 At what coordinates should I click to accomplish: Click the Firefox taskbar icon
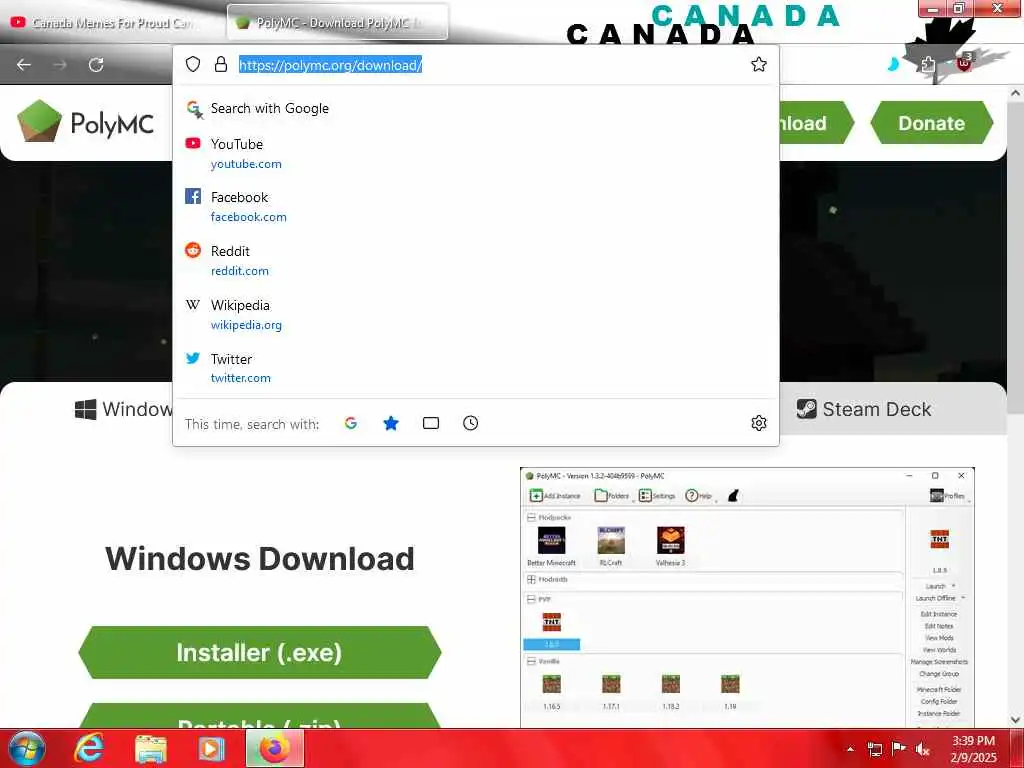point(274,748)
